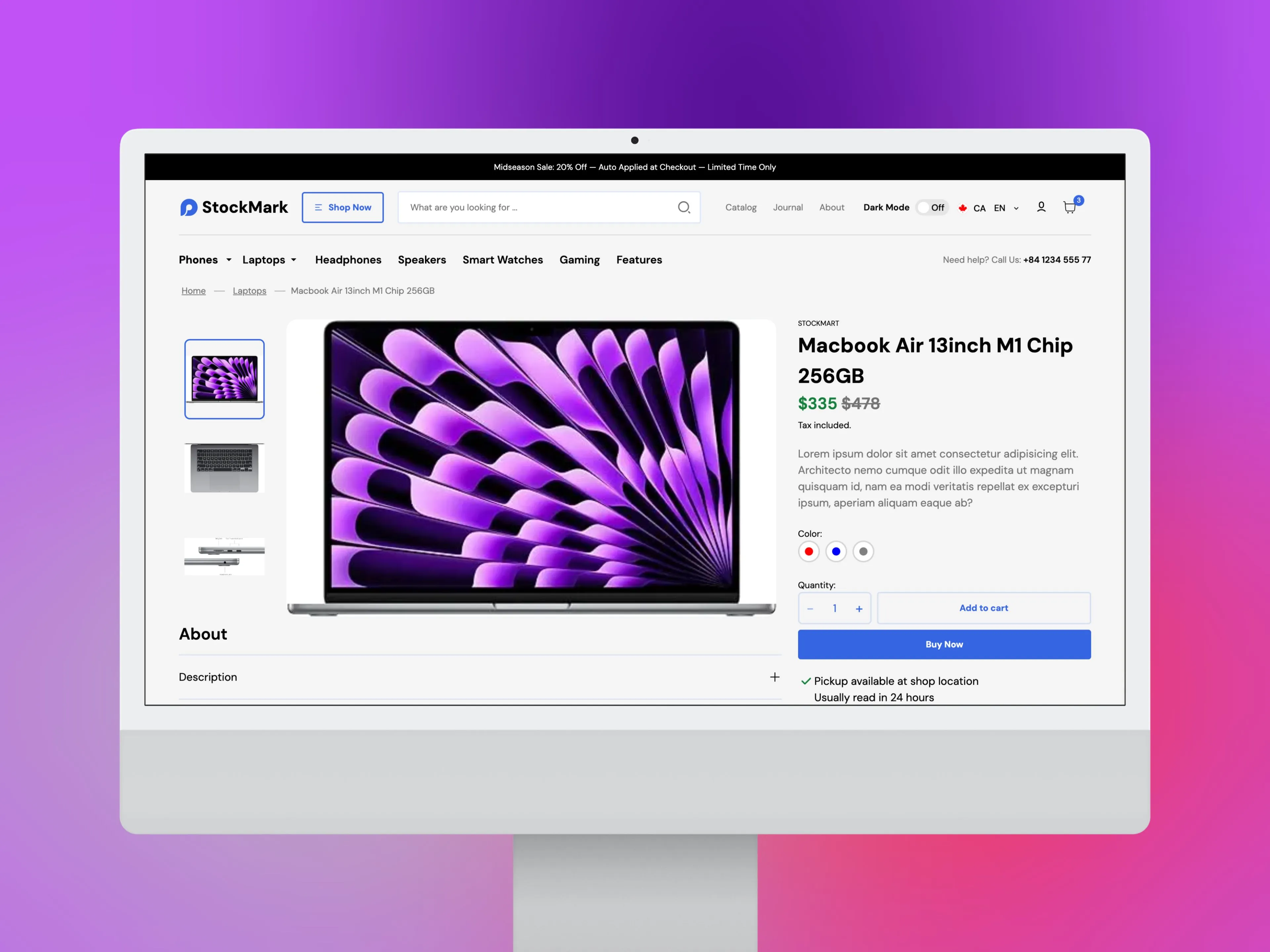
Task: Open the About header link
Action: 831,207
